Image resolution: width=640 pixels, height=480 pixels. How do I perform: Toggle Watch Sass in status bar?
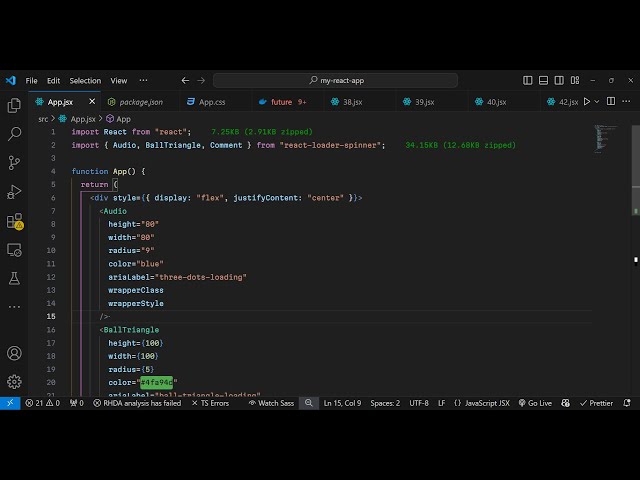tap(270, 403)
